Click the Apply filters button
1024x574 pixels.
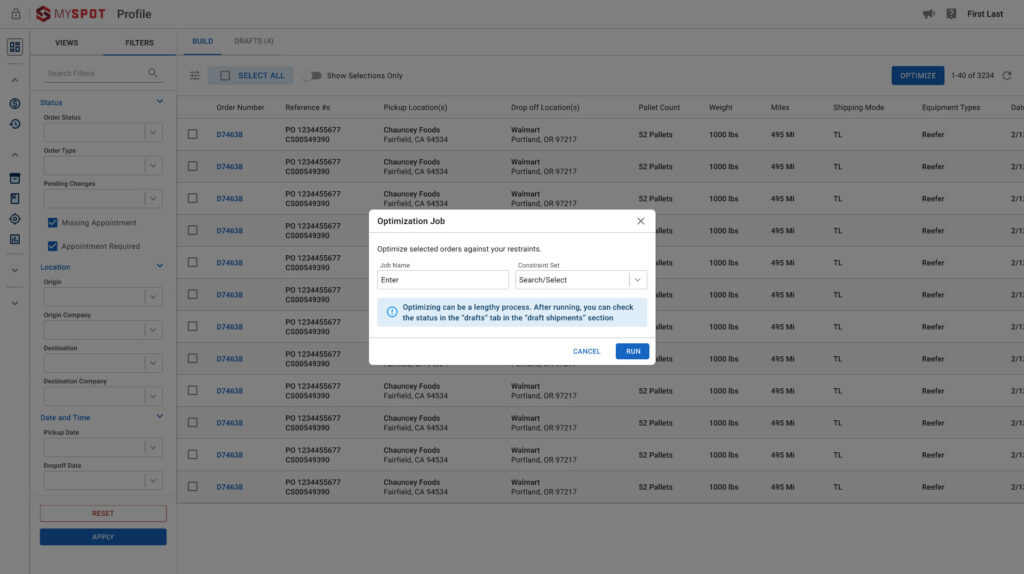point(103,537)
